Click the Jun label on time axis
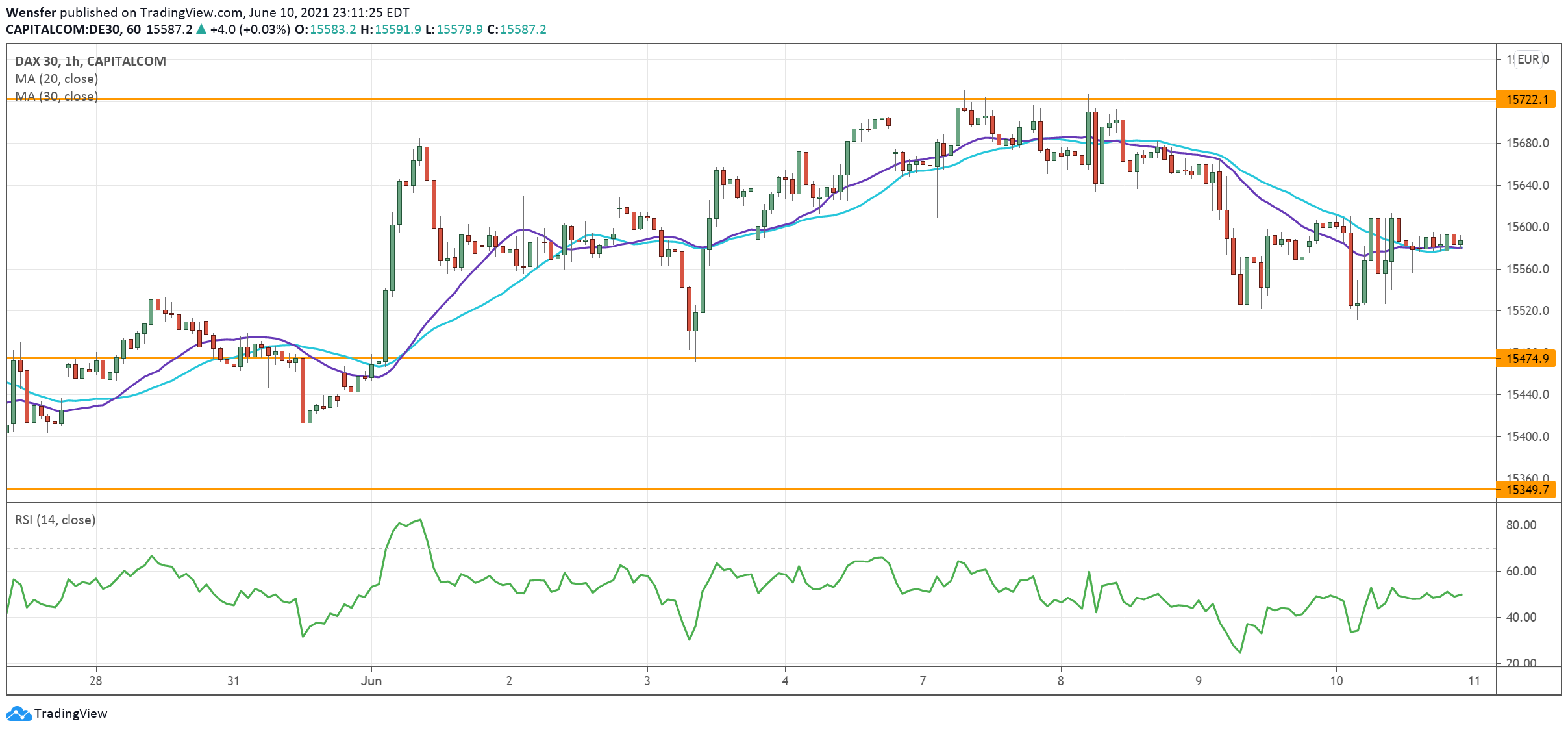1568x732 pixels. point(371,681)
